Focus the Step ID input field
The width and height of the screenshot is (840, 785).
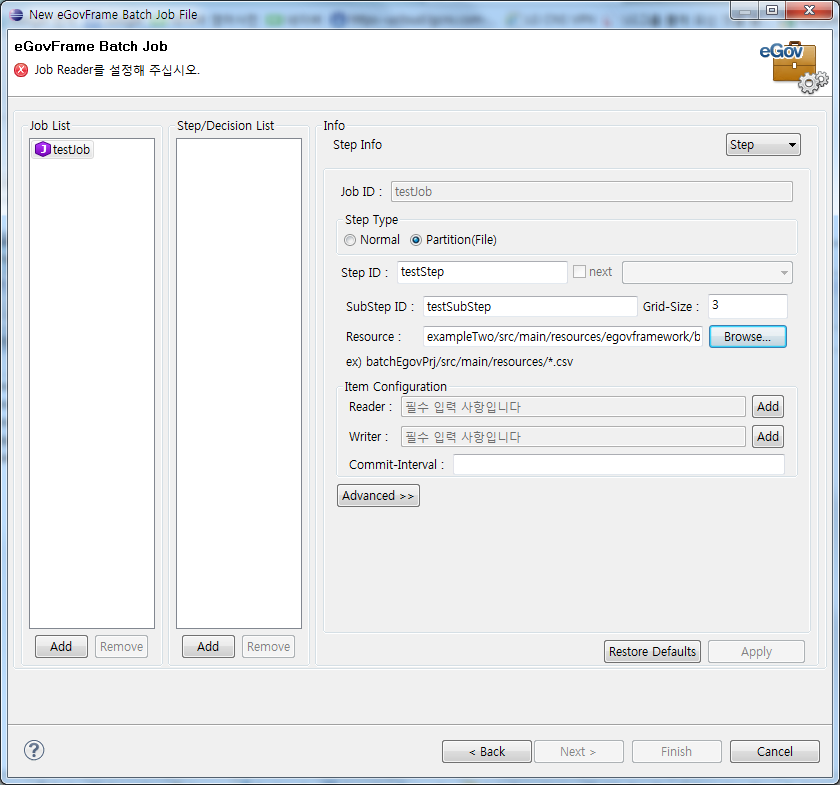pos(482,272)
